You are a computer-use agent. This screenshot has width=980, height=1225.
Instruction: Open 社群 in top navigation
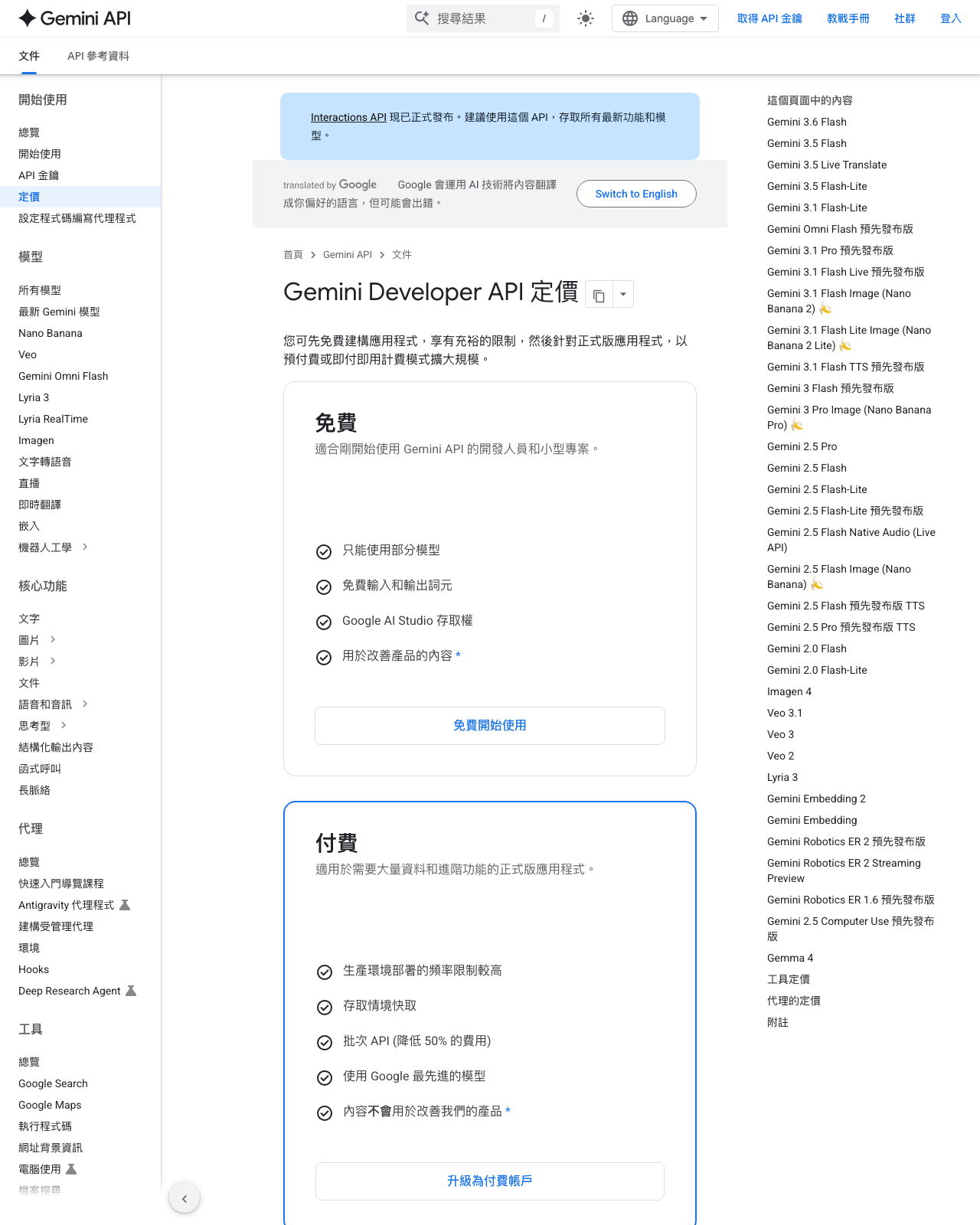pyautogui.click(x=905, y=18)
